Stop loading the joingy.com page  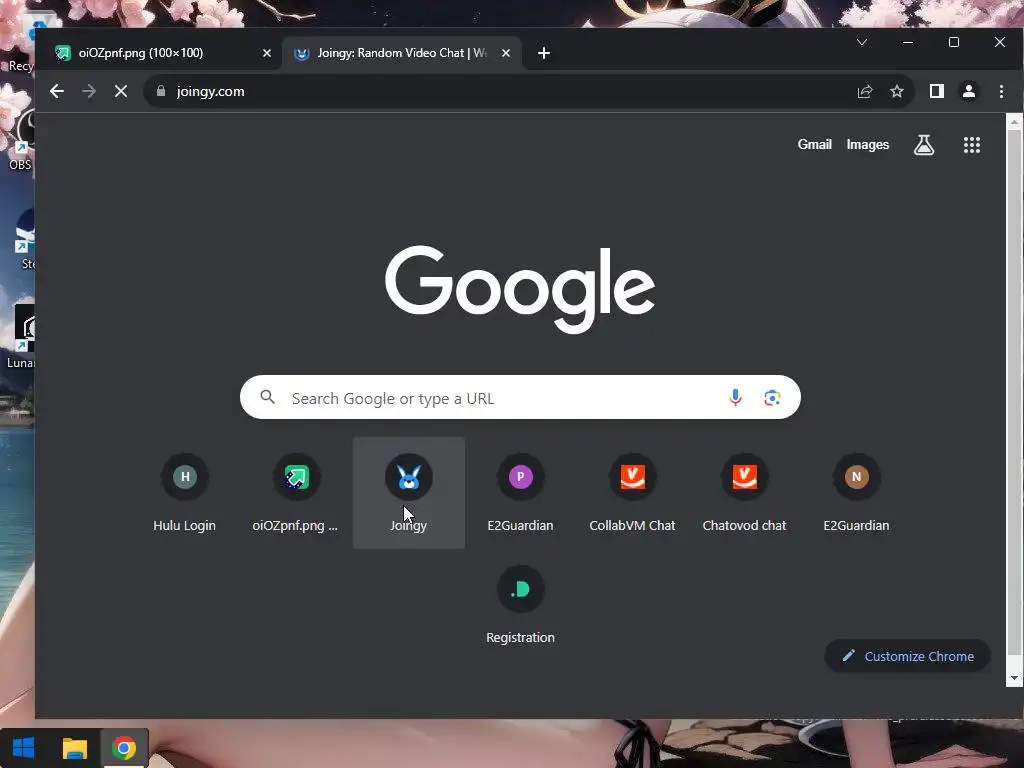pyautogui.click(x=121, y=91)
